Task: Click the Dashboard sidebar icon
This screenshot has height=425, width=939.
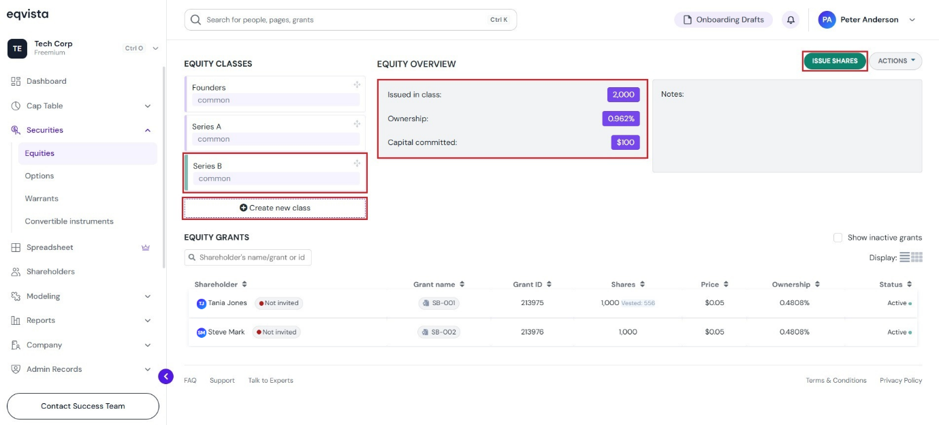Action: tap(16, 81)
